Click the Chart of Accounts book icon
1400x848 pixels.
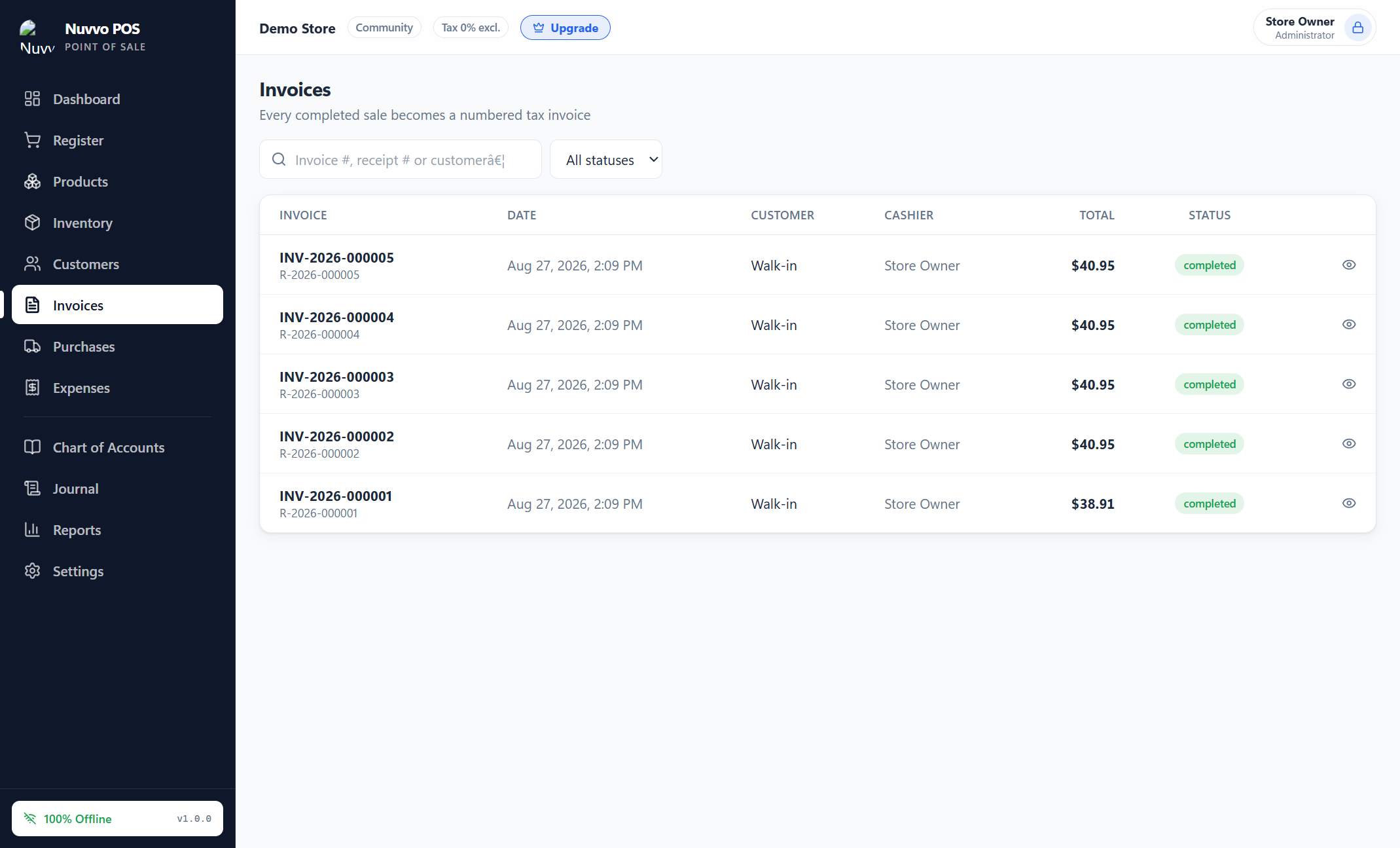(32, 447)
